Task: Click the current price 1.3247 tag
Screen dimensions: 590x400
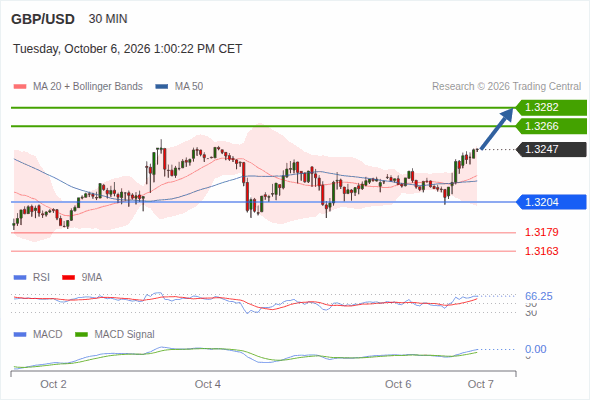Action: [551, 149]
